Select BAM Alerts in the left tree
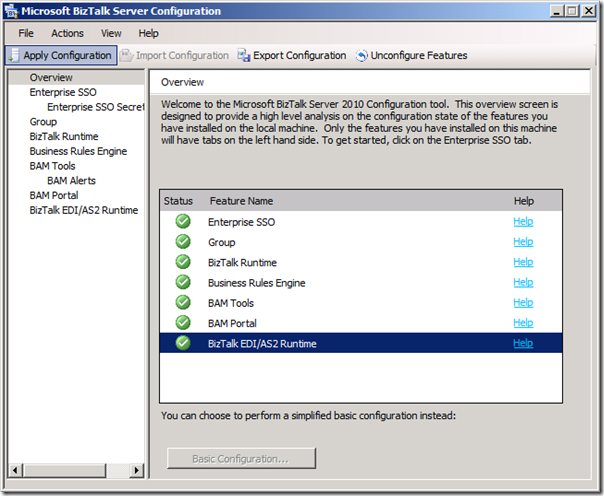604x496 pixels. click(71, 181)
